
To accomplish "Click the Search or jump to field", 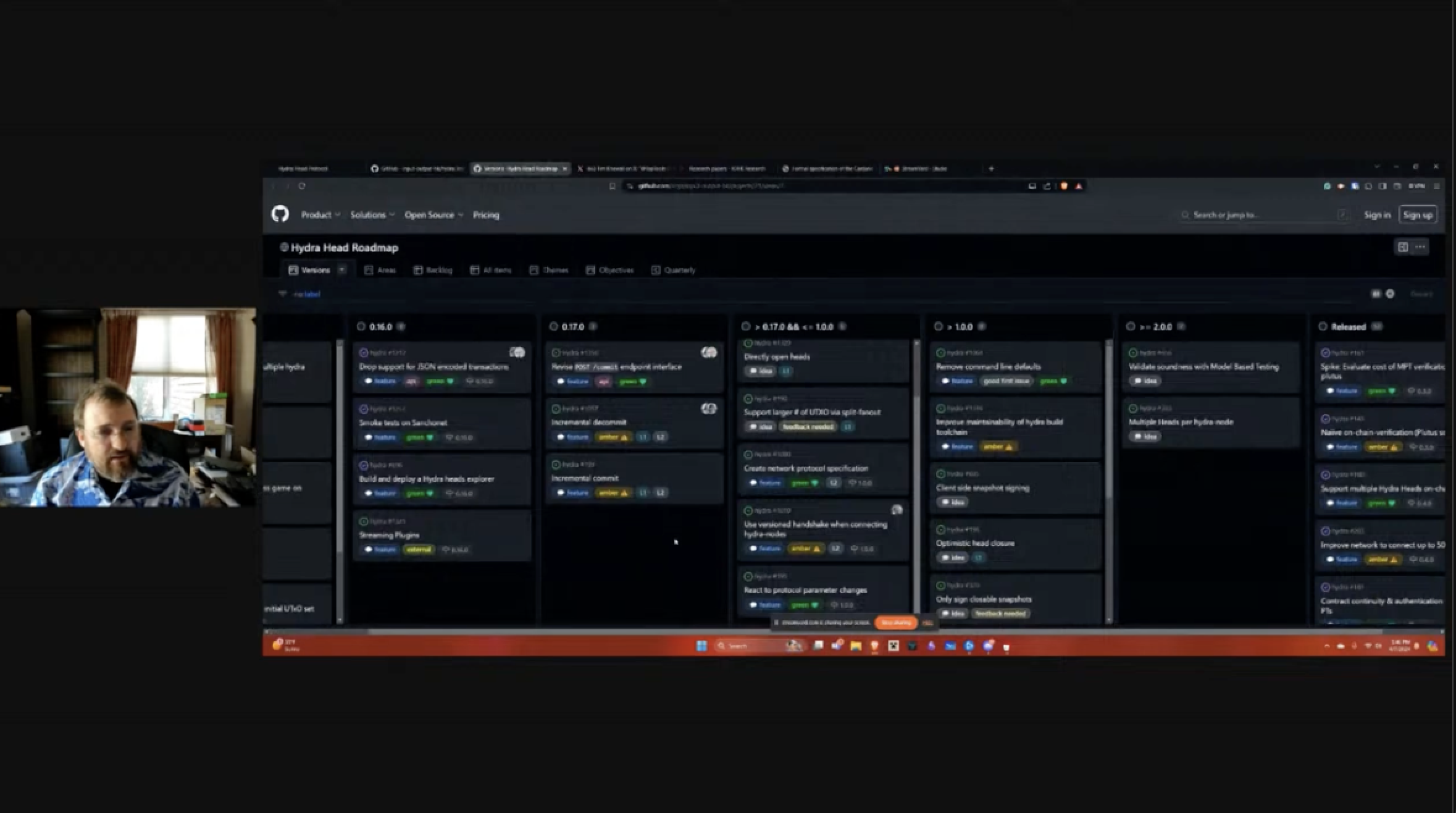I will point(1260,215).
